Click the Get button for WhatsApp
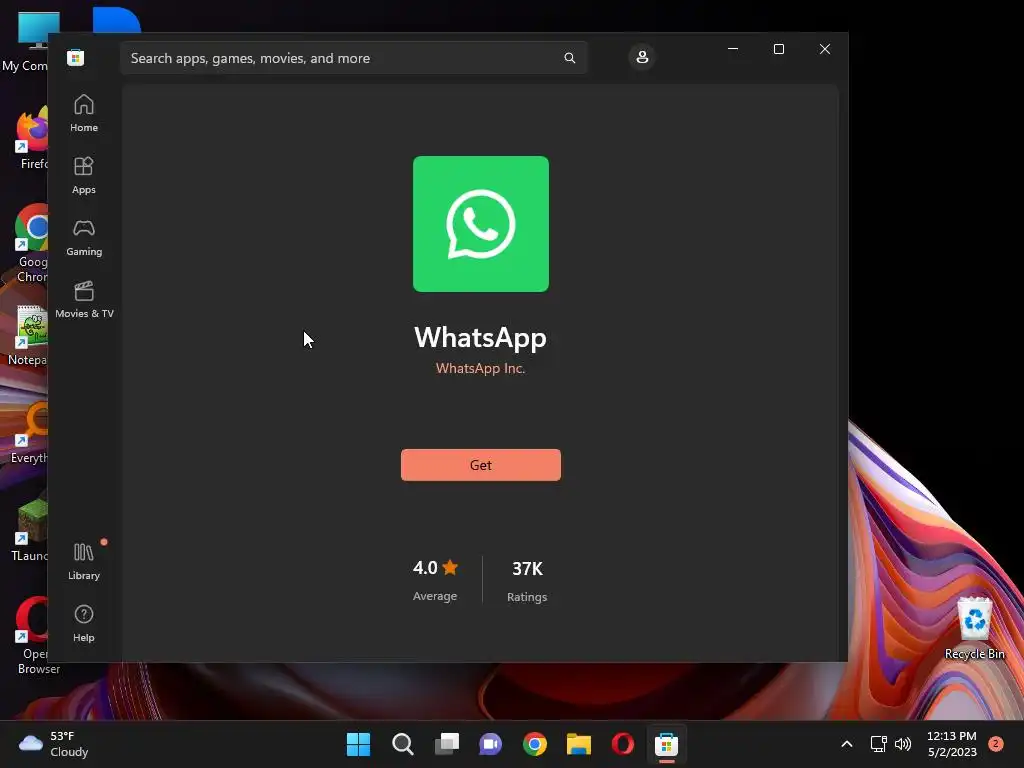This screenshot has height=768, width=1024. (x=481, y=465)
